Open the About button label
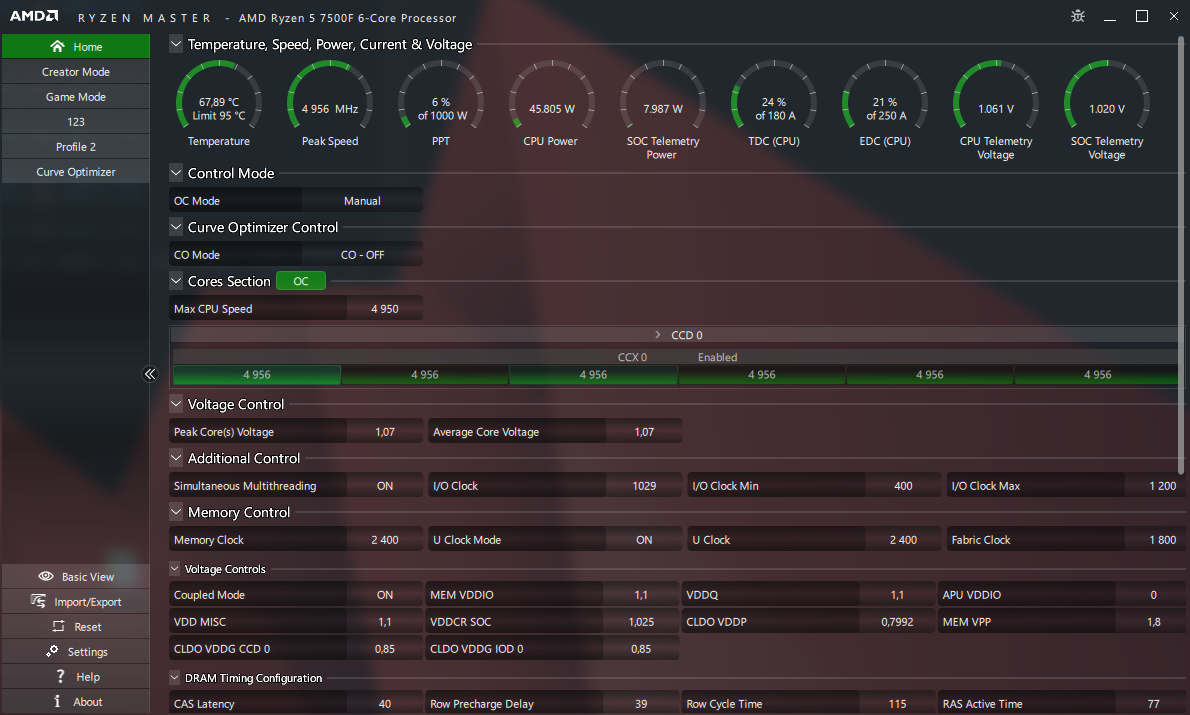 pyautogui.click(x=88, y=702)
